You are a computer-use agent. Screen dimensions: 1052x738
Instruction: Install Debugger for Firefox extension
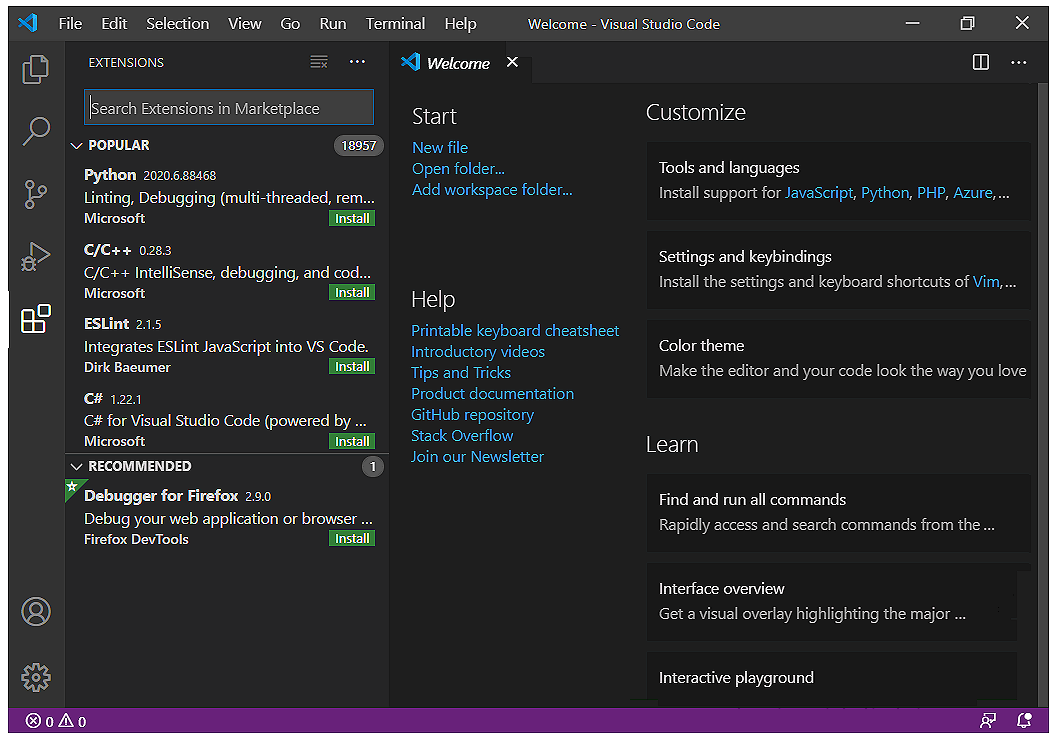click(352, 538)
